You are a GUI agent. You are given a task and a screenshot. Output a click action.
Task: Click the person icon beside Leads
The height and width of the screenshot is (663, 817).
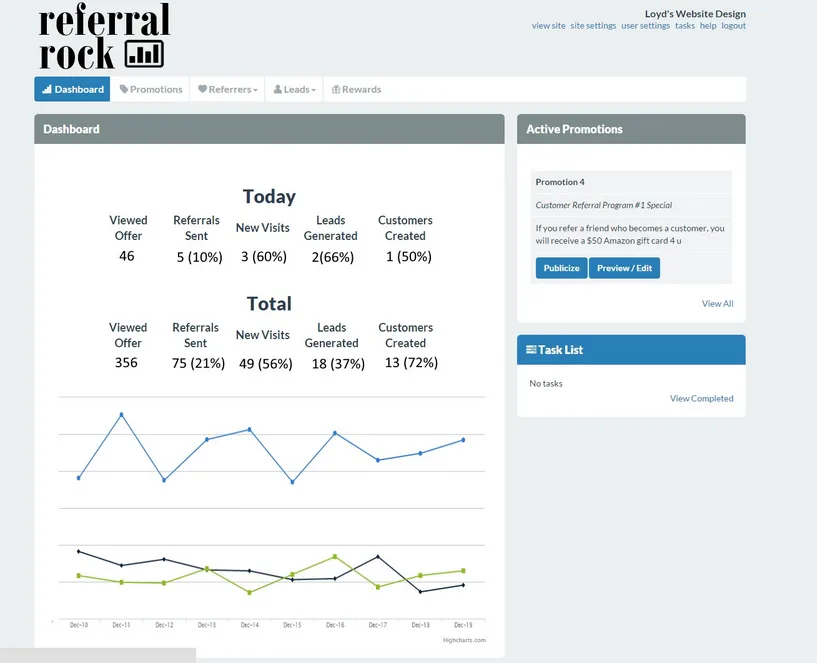click(278, 89)
